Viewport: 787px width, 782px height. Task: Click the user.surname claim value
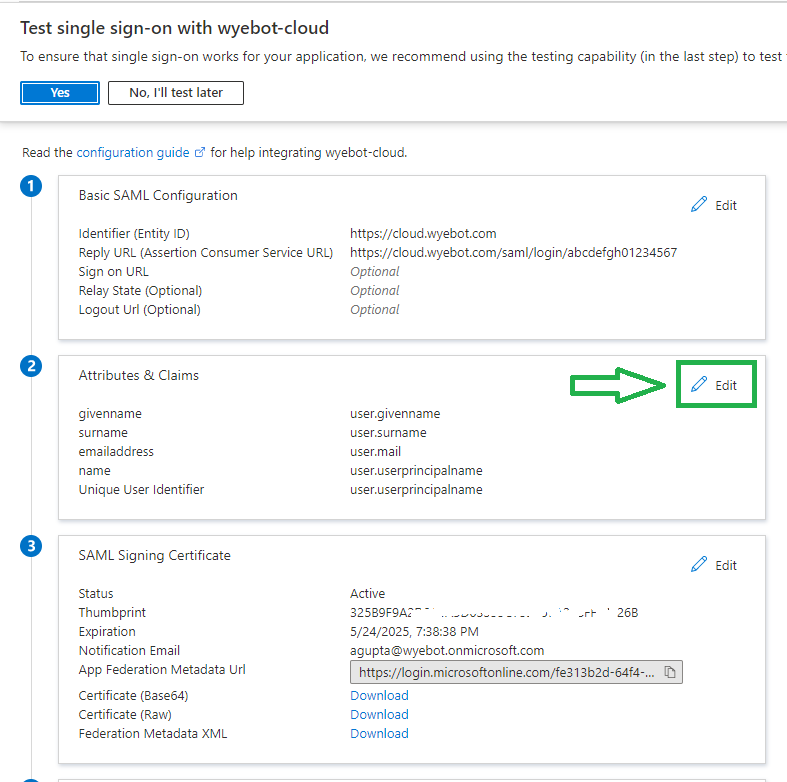click(388, 433)
